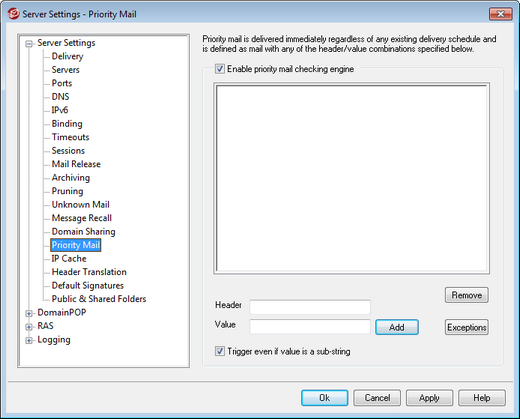Click the Remove button

tap(467, 295)
